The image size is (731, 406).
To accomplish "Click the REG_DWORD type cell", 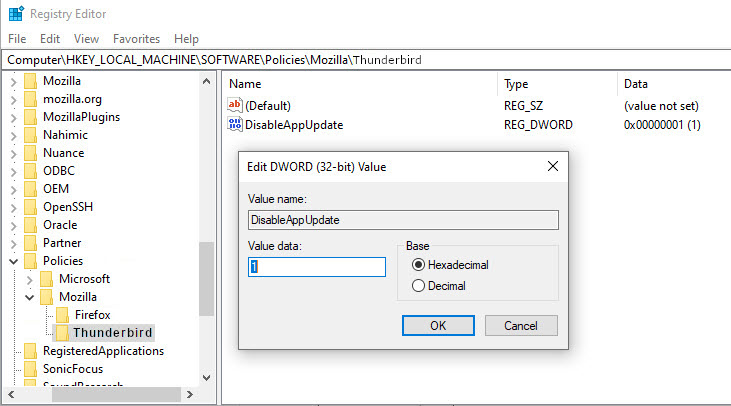I will click(x=538, y=125).
